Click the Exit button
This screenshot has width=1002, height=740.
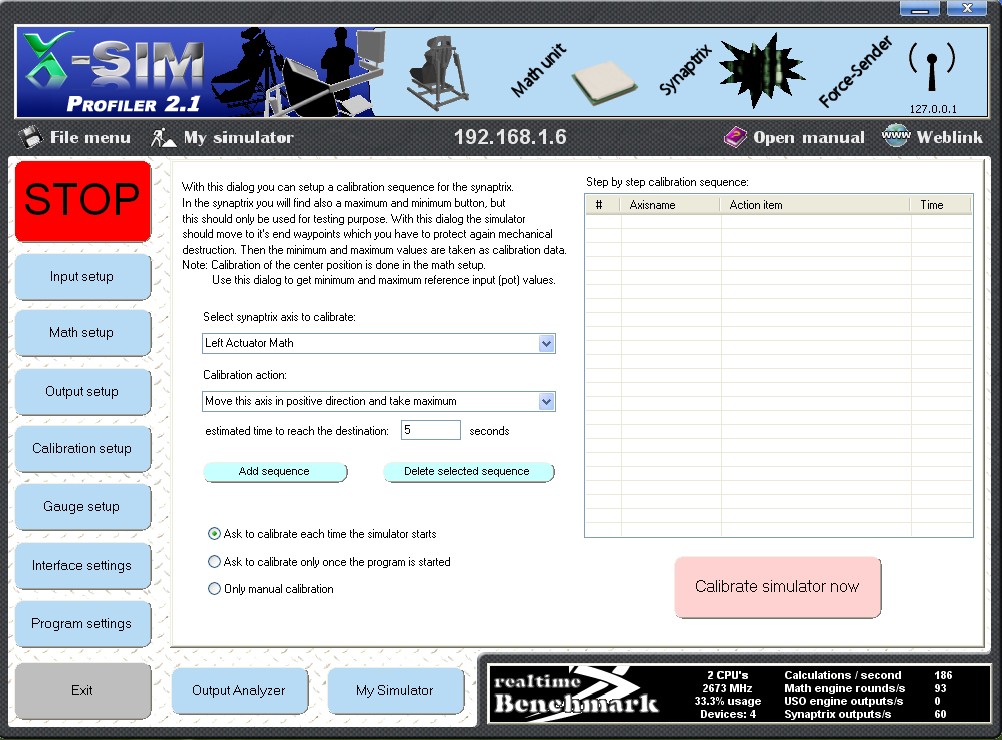[82, 691]
